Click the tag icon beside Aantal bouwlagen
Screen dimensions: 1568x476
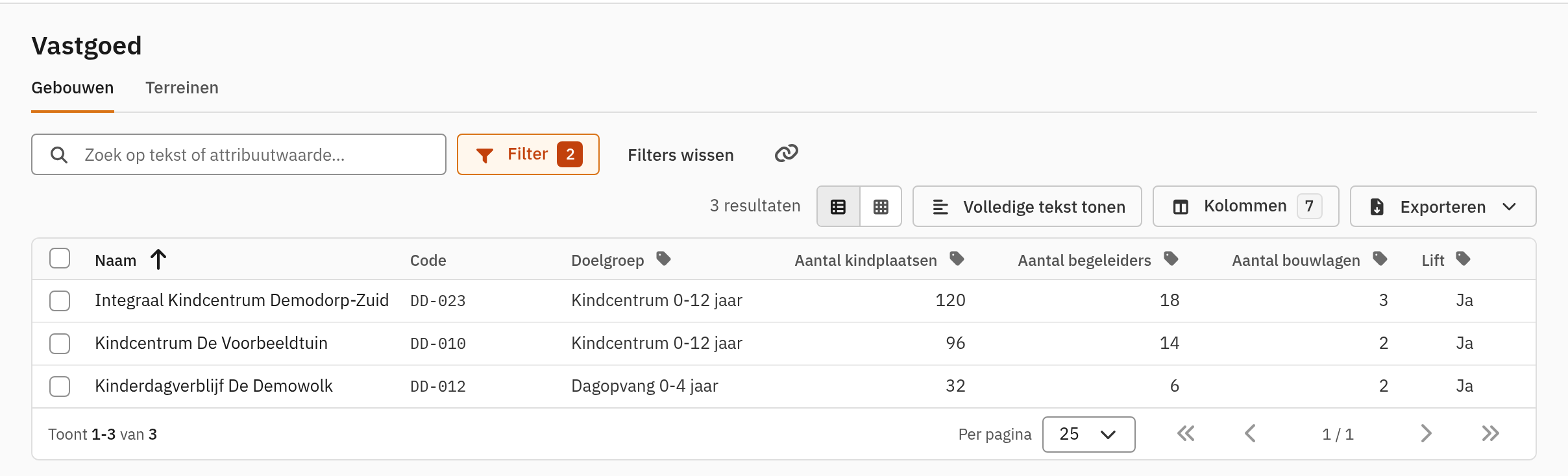[1380, 259]
